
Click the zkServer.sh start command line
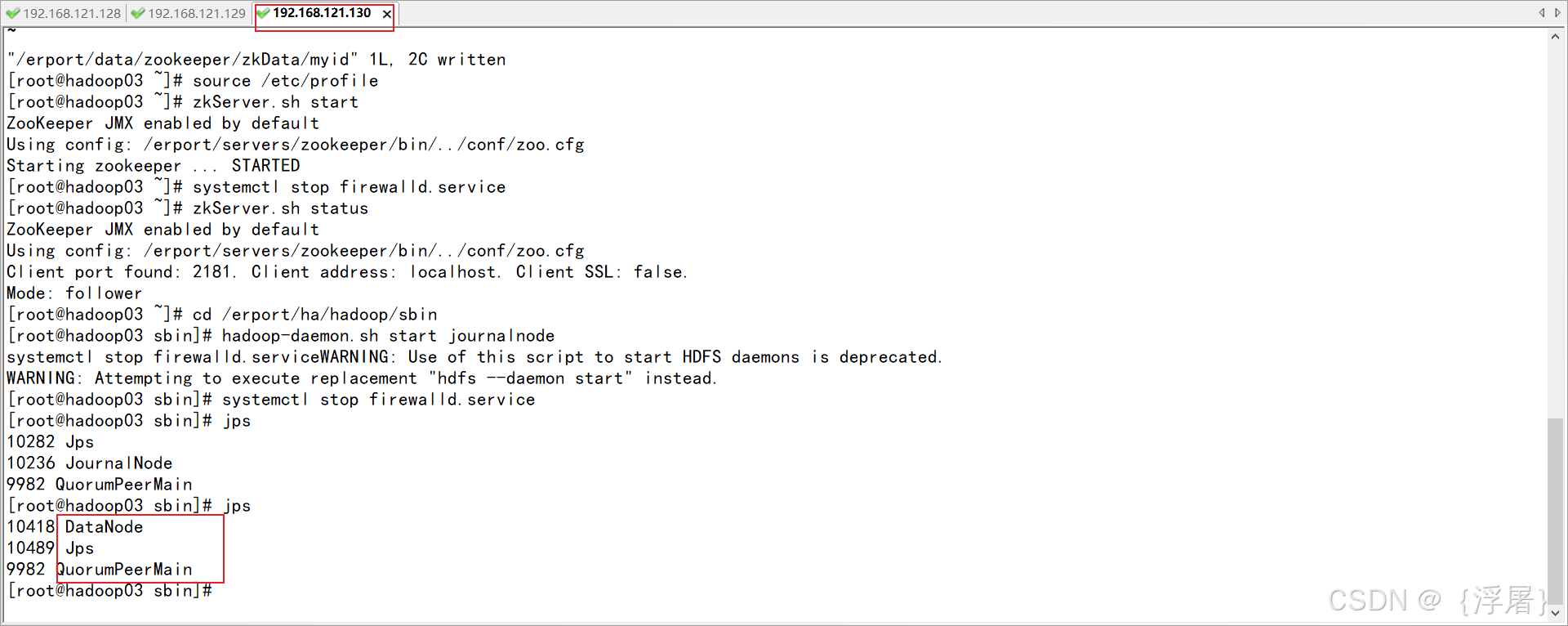274,101
